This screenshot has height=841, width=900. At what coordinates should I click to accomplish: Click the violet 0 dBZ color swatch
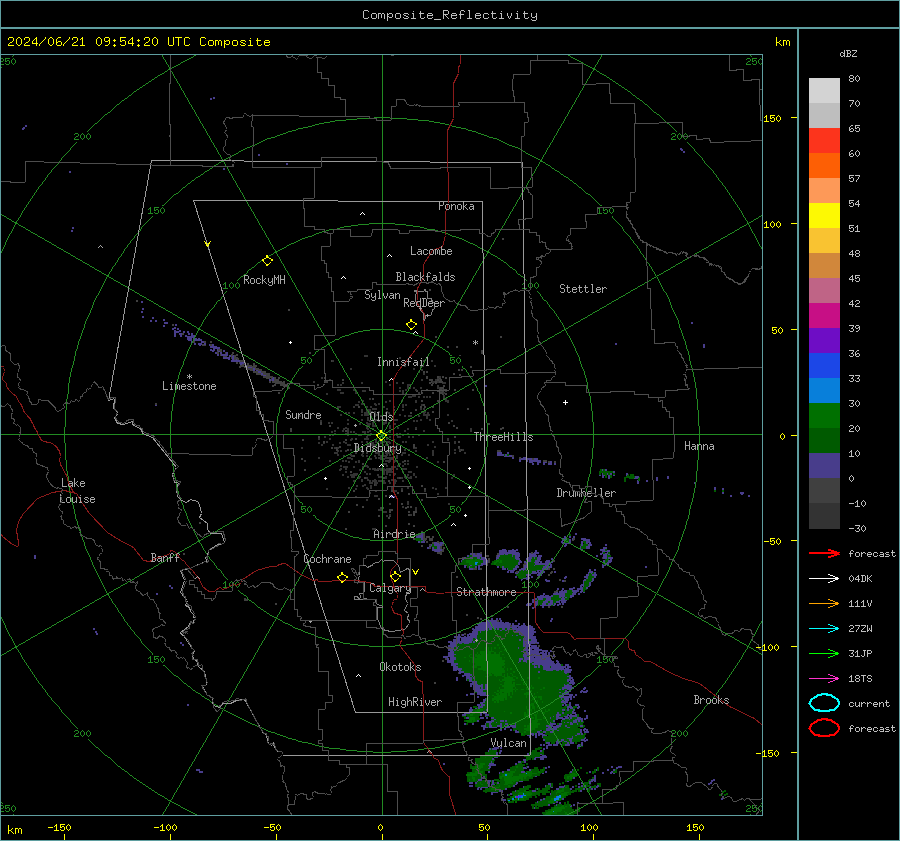824,466
